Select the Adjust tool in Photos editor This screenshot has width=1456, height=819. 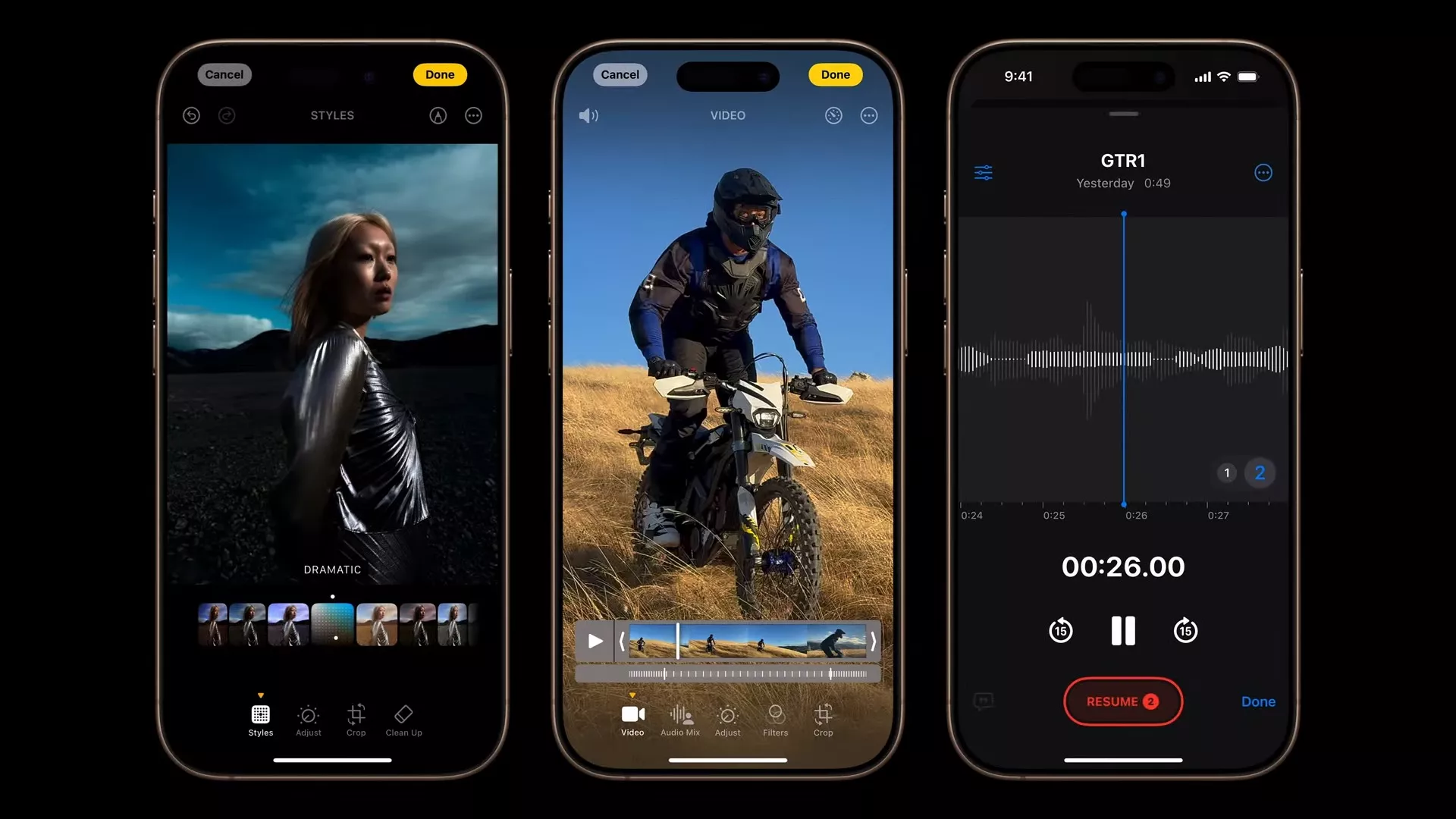coord(308,719)
